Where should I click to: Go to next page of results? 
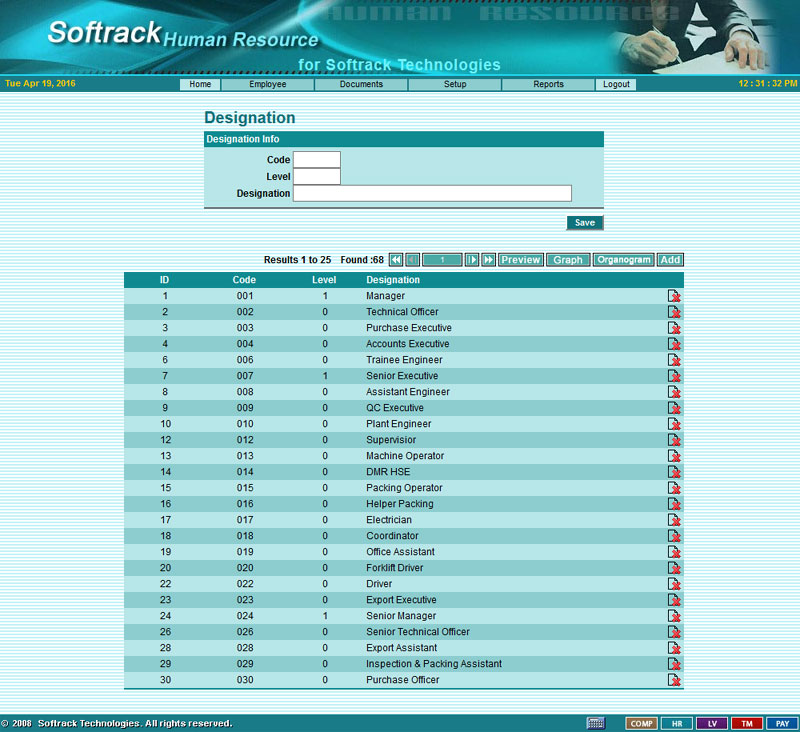pos(472,260)
